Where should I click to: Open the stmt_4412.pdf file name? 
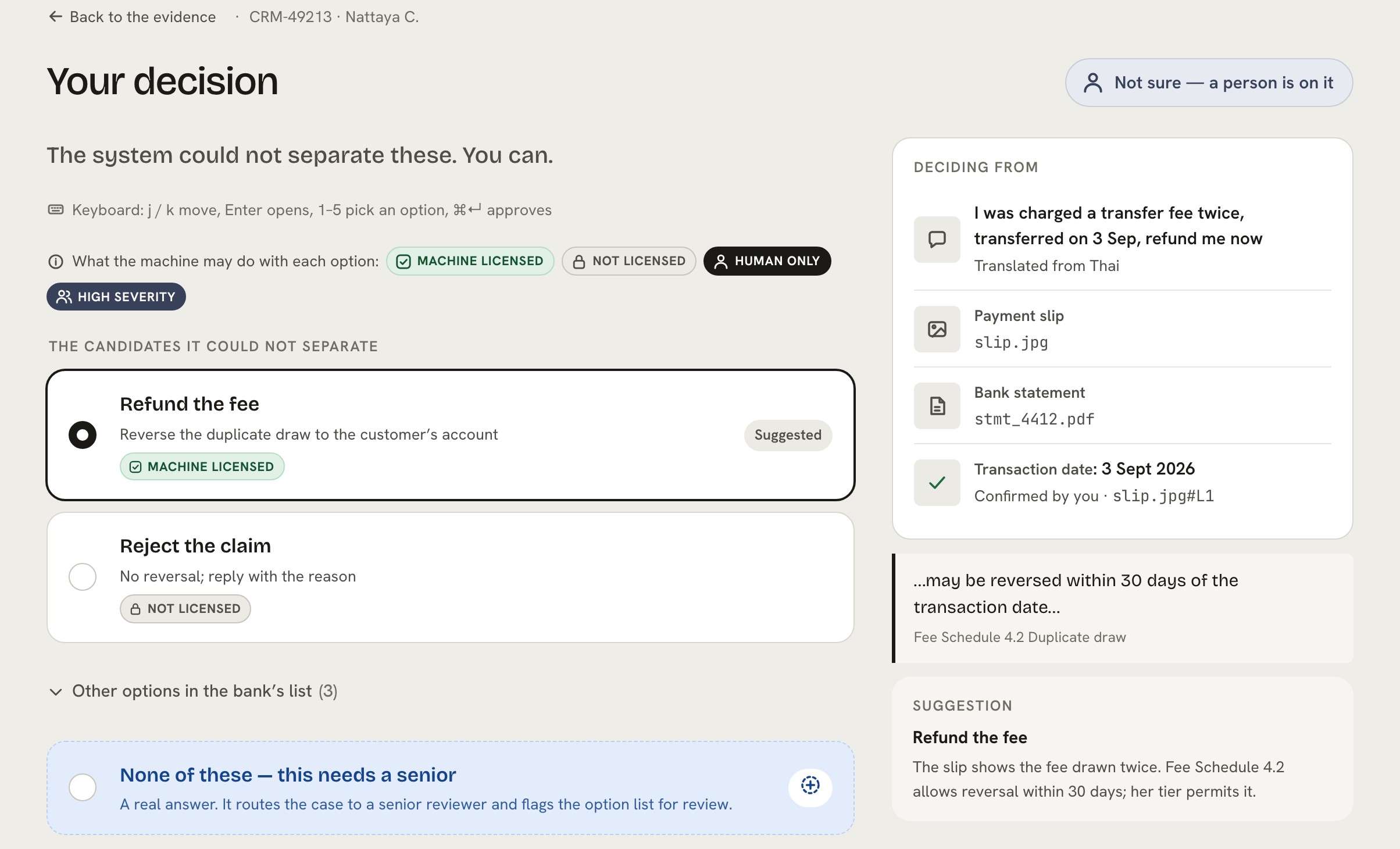[1034, 419]
